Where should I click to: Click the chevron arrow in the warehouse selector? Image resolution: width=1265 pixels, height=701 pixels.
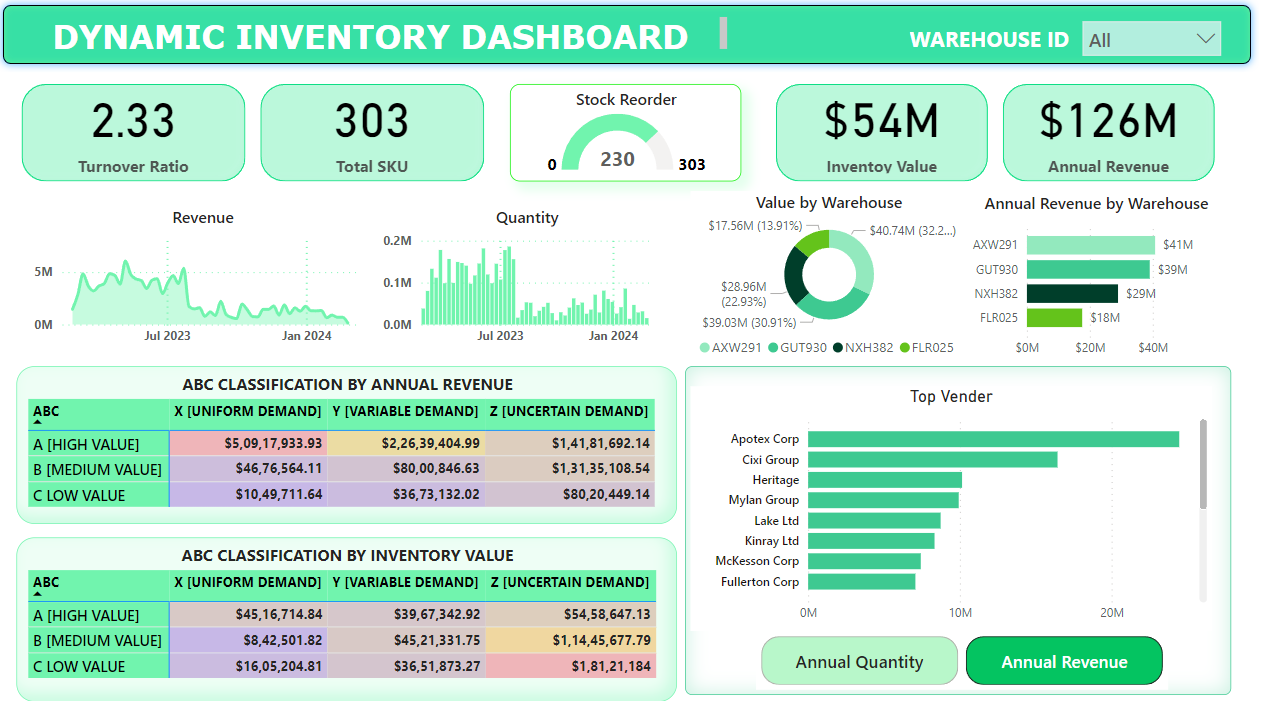(x=1205, y=39)
